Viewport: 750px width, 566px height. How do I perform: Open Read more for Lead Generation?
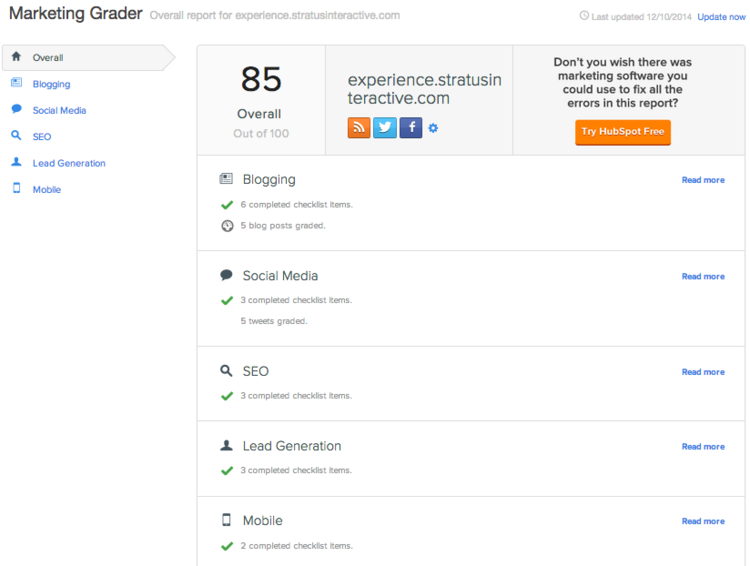coord(703,446)
